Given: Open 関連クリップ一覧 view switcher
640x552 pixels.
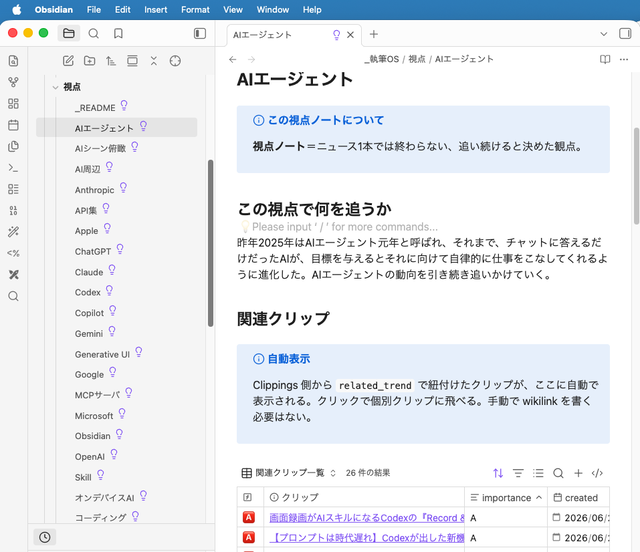Looking at the screenshot, I should click(x=288, y=473).
